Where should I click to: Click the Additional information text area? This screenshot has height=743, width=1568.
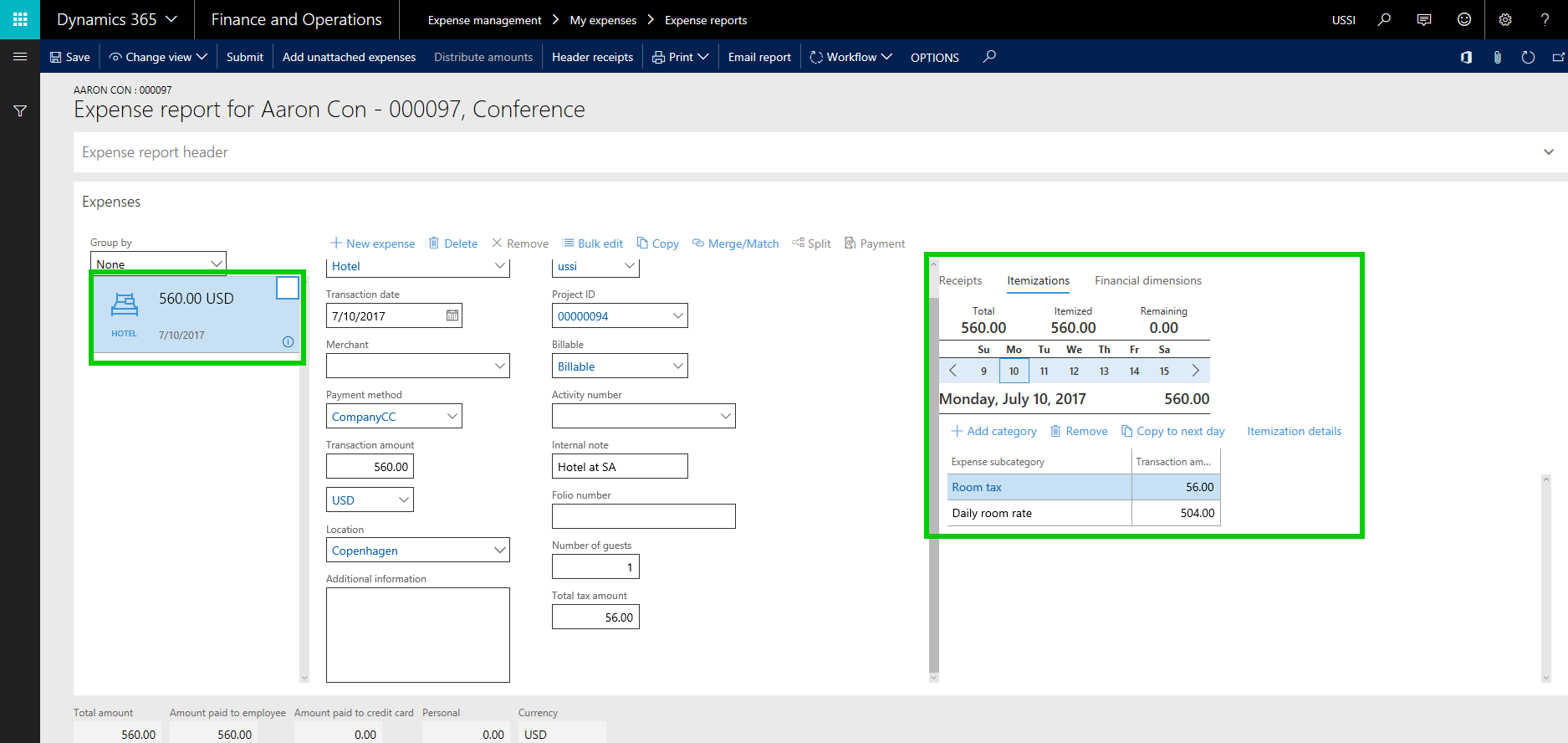click(x=418, y=635)
